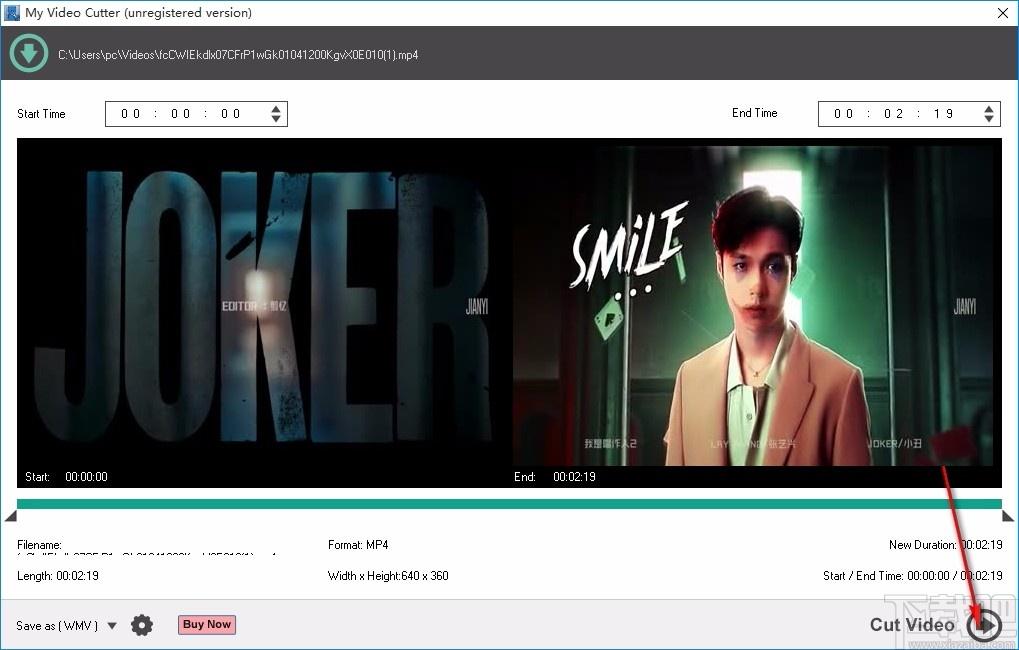
Task: Click the JOKER start frame preview
Action: 262,306
